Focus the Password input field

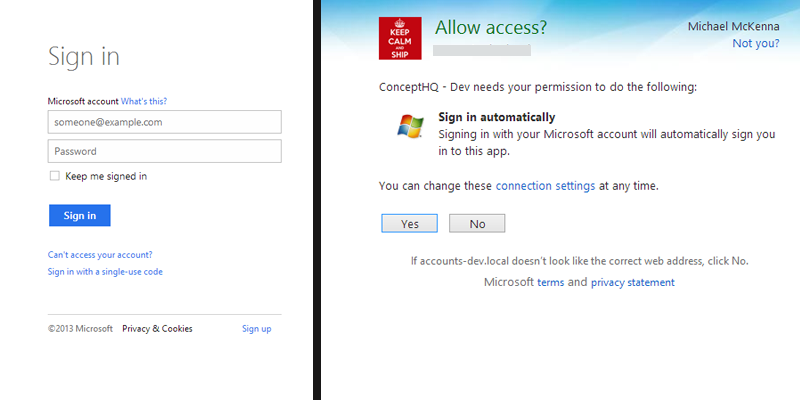point(165,151)
